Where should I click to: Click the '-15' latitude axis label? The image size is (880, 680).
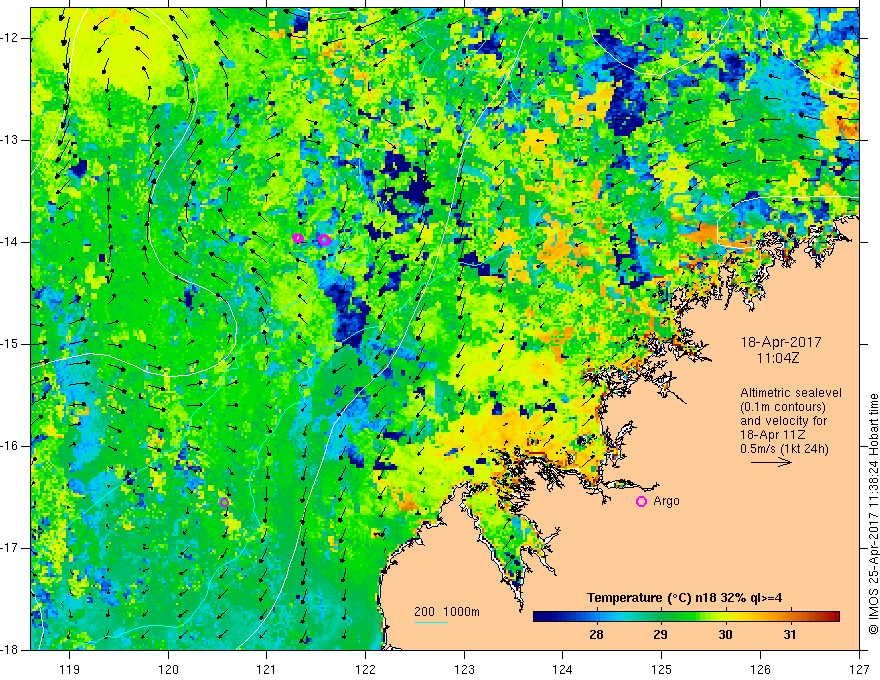[11, 344]
